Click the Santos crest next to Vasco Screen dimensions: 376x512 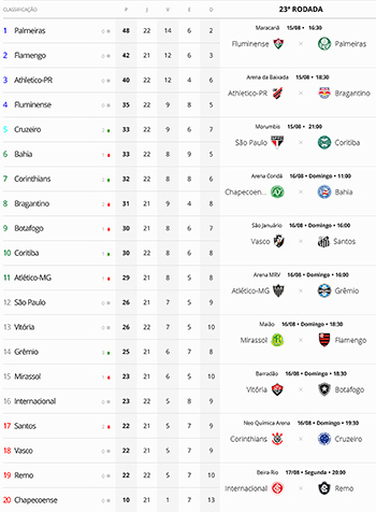click(x=324, y=241)
